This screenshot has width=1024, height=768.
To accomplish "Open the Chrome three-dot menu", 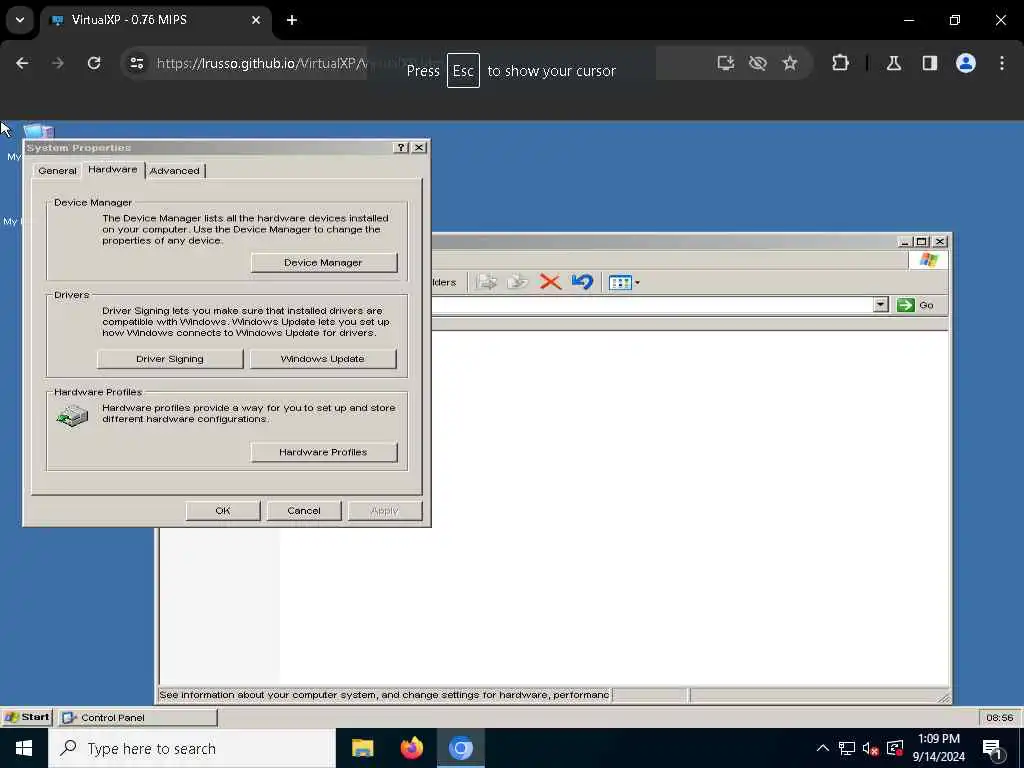I will [1002, 63].
